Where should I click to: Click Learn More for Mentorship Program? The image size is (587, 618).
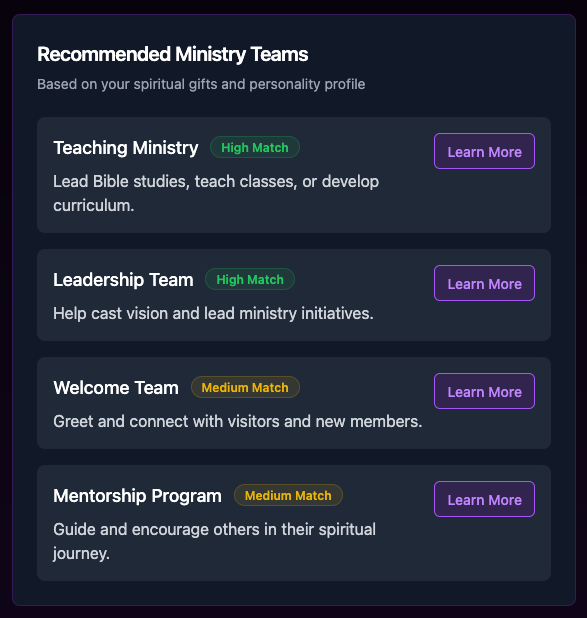(x=484, y=499)
